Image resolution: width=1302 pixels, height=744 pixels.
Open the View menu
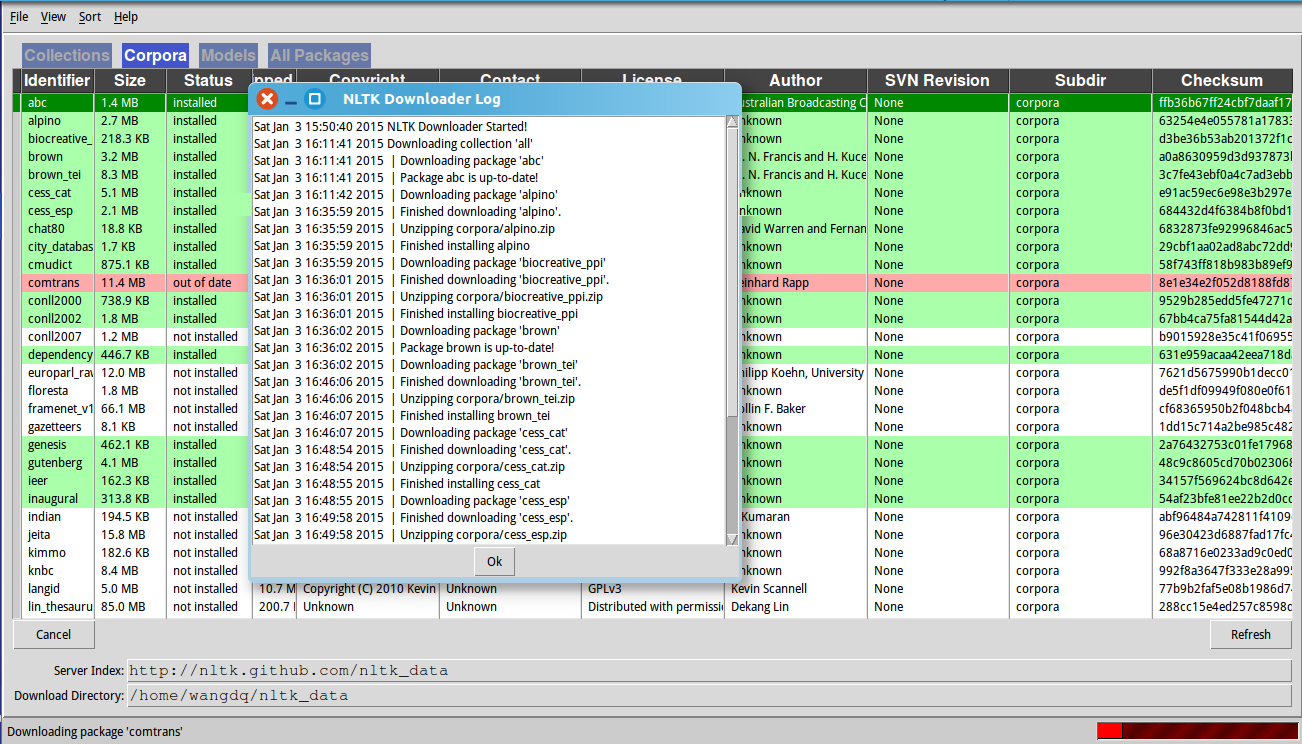click(x=53, y=17)
